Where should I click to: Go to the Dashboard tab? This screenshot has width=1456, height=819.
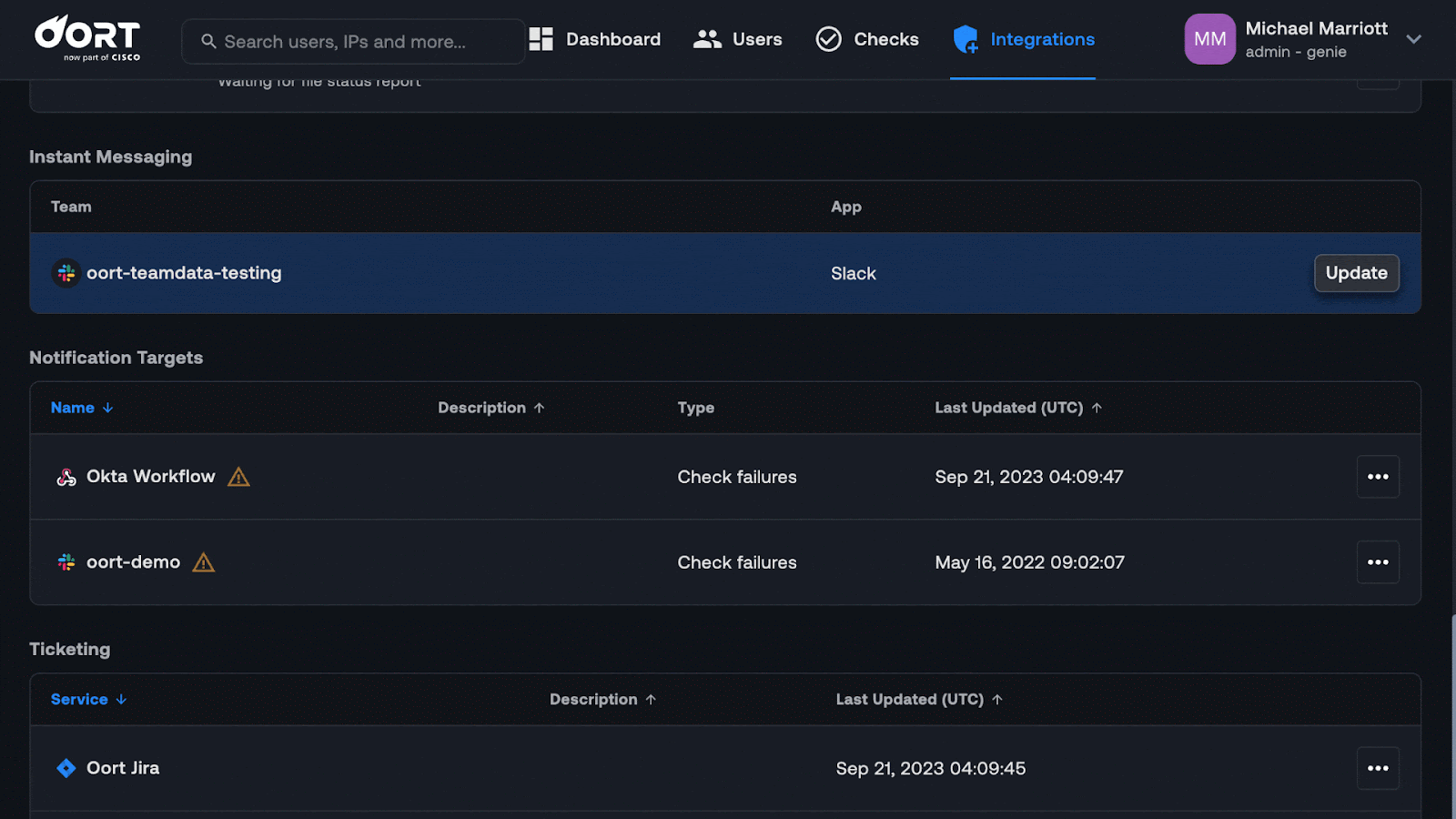[x=595, y=39]
